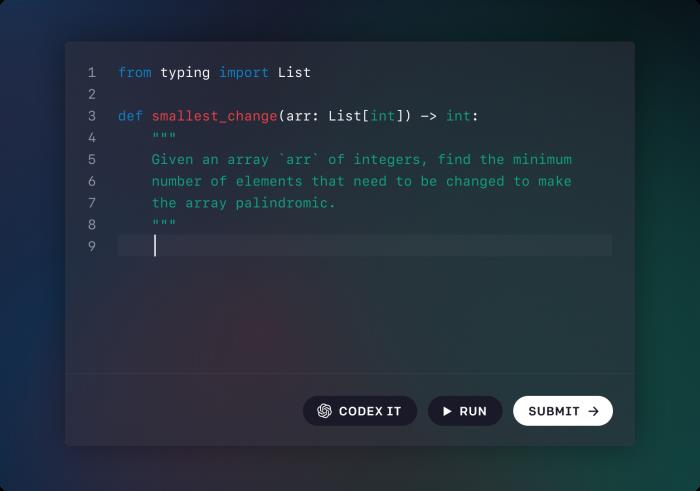Screen dimensions: 700x491
Task: Click line number 9 in gutter
Action: tap(92, 246)
